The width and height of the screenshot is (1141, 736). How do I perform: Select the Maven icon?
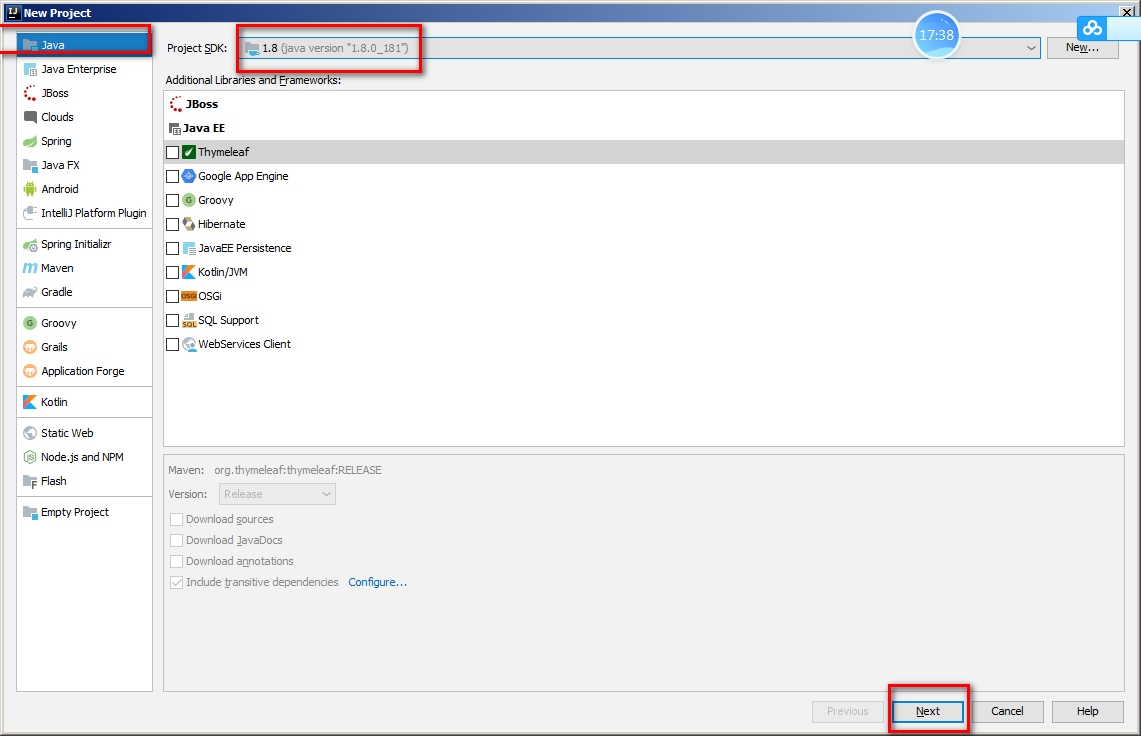click(x=30, y=269)
